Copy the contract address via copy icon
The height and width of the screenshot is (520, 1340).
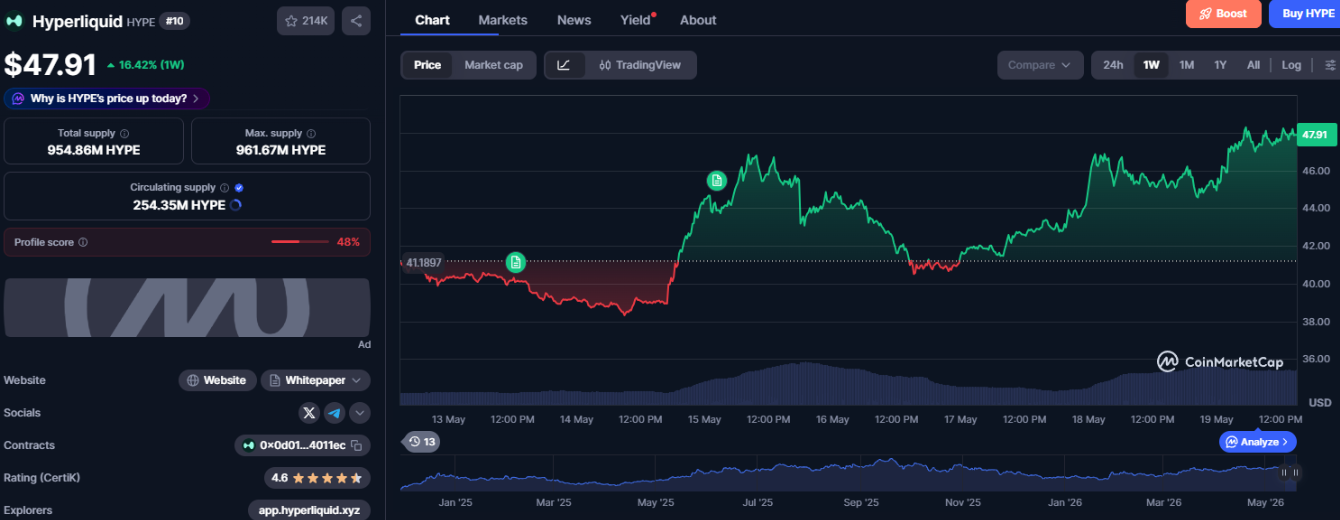pyautogui.click(x=356, y=445)
